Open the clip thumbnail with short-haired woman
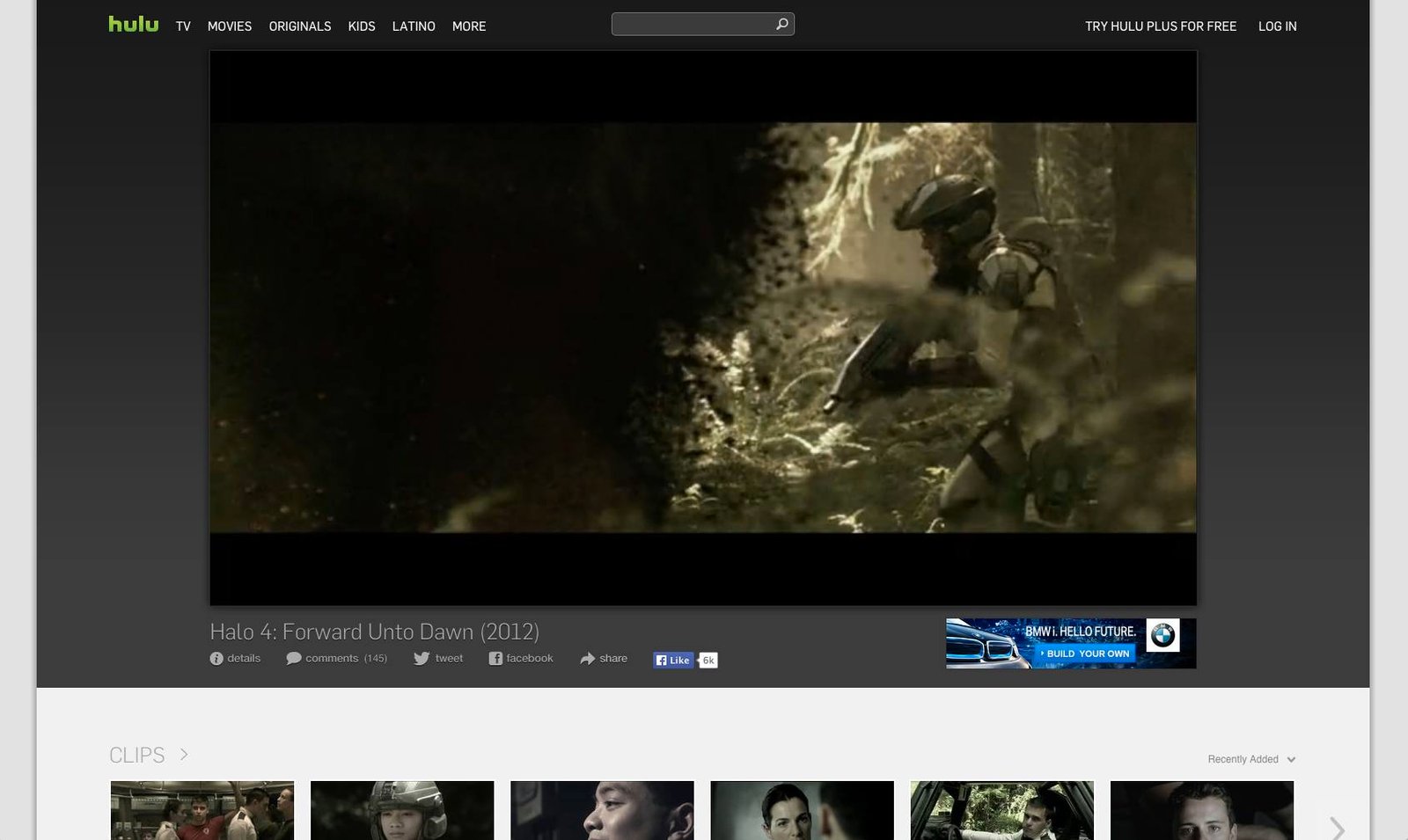The image size is (1408, 840). [802, 810]
